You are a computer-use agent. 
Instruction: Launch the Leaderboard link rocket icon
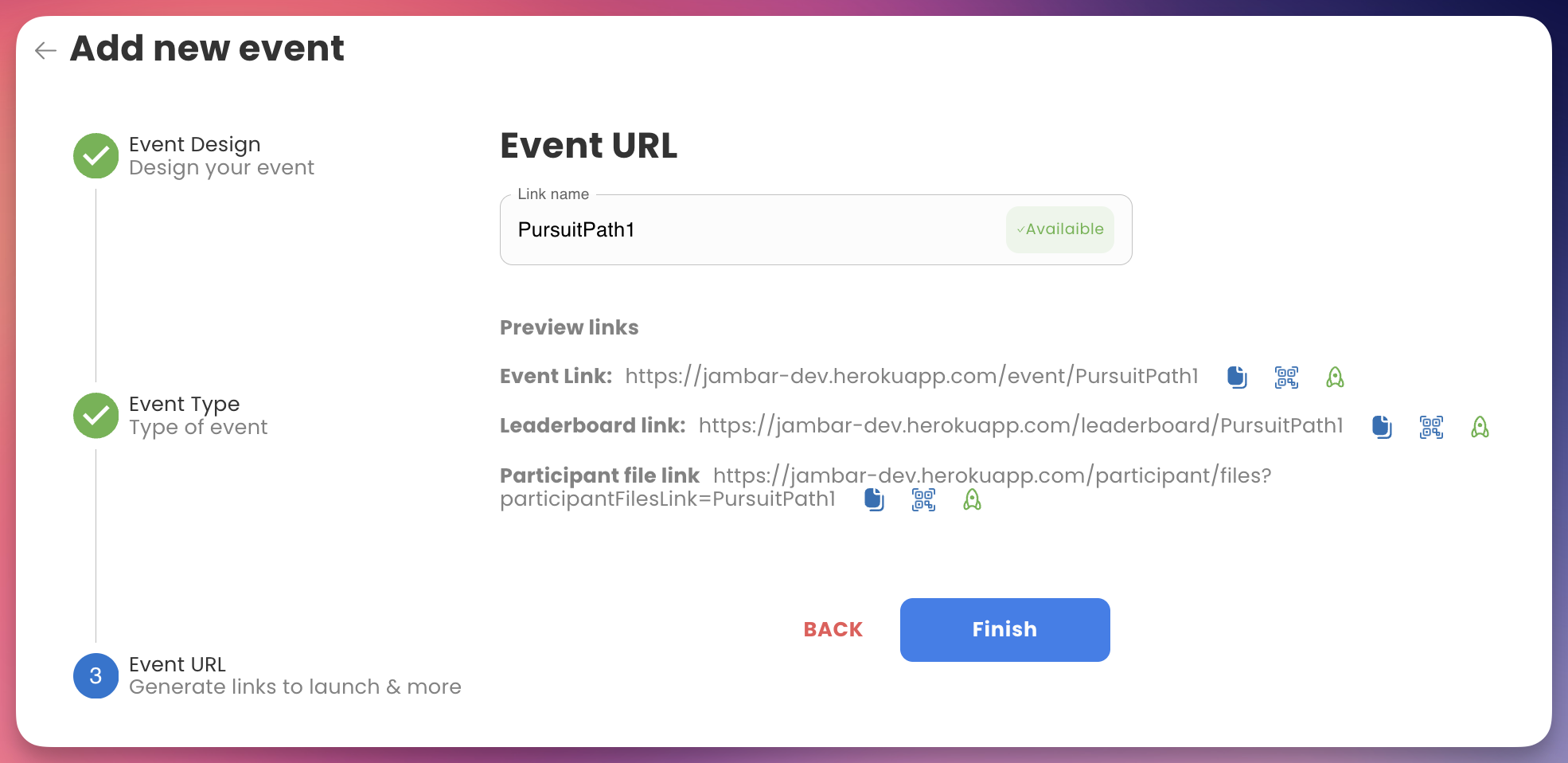pos(1480,427)
